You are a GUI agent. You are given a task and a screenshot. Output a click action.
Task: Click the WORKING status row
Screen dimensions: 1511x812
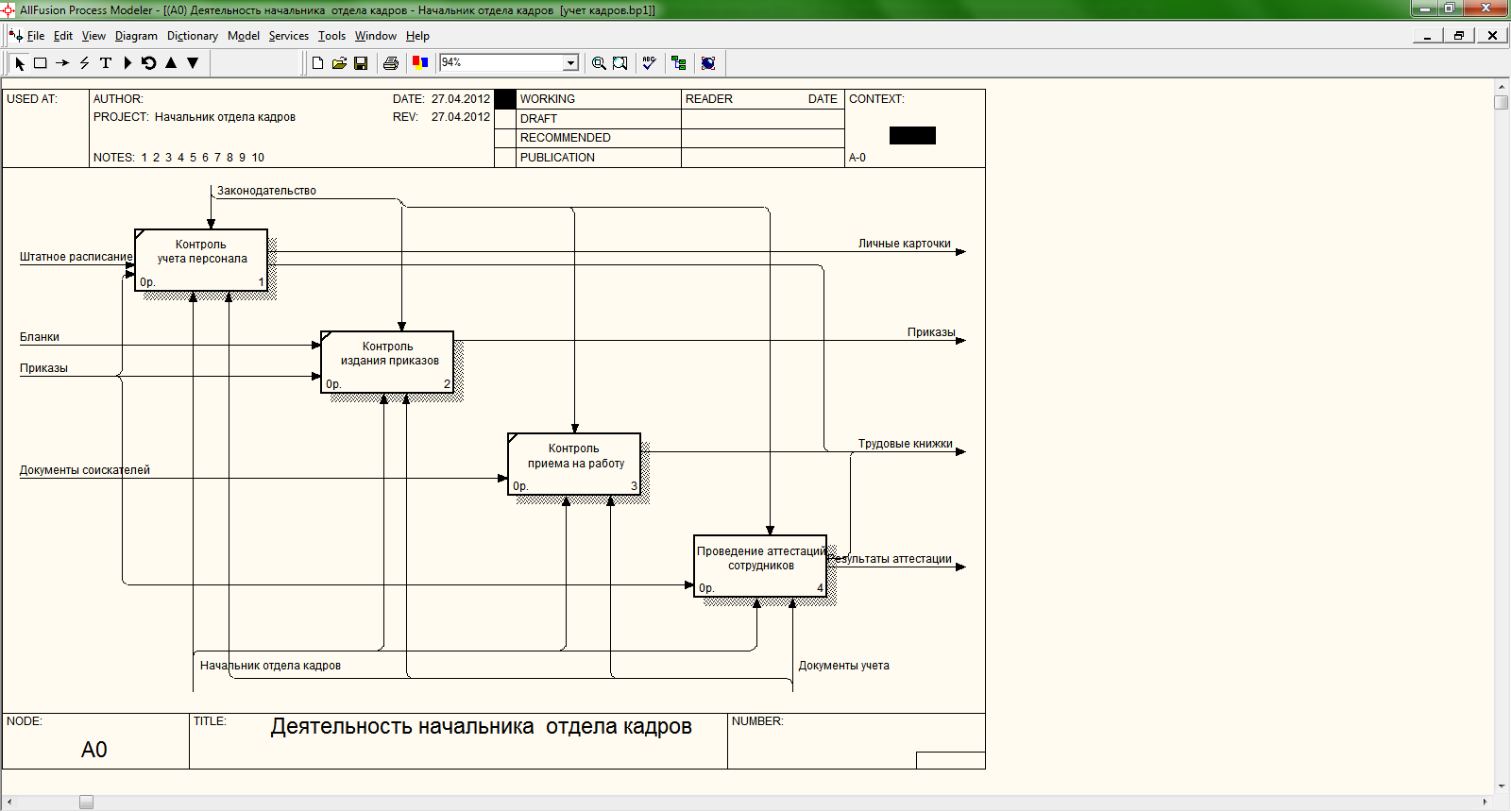tap(600, 99)
